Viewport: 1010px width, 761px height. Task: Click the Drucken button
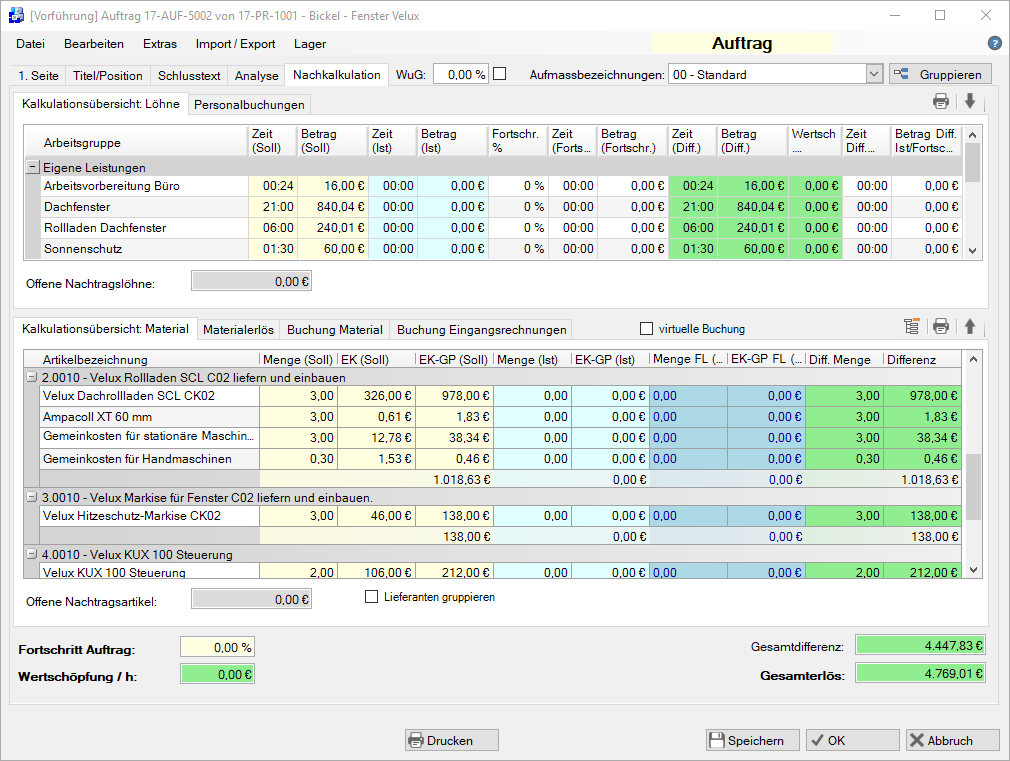pyautogui.click(x=452, y=740)
